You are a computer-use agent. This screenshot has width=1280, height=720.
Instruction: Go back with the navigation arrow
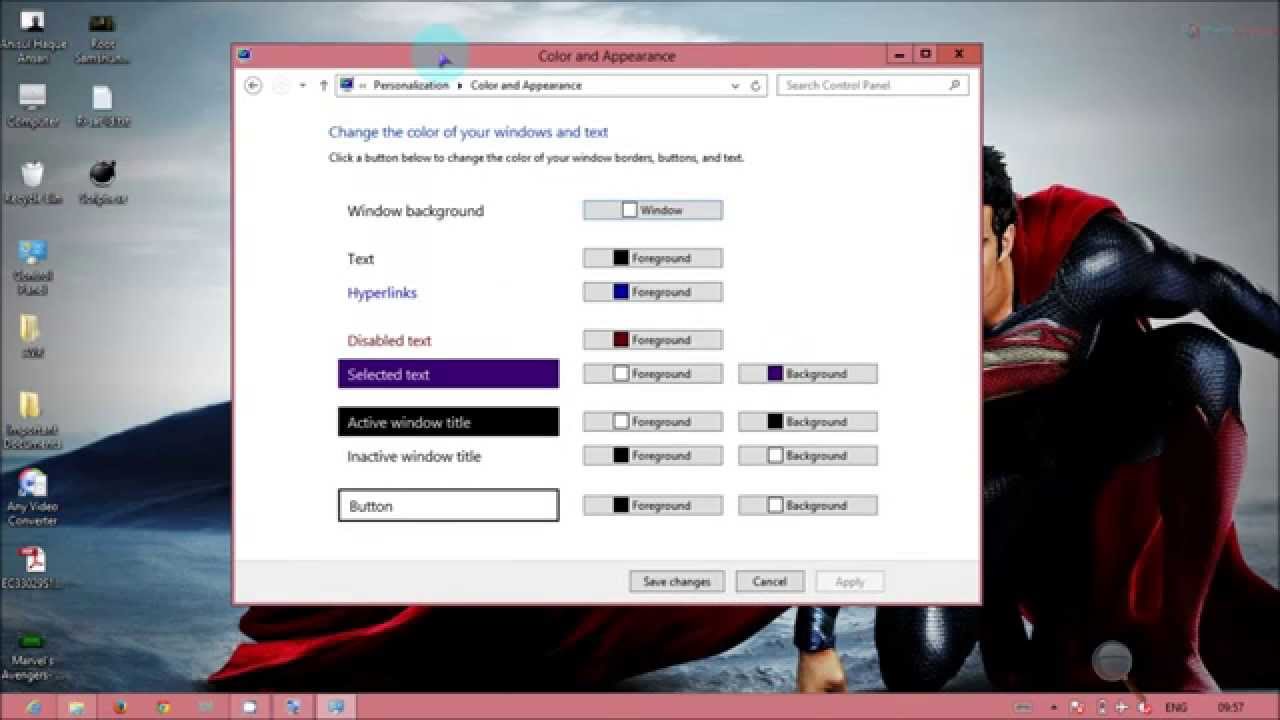[x=253, y=86]
